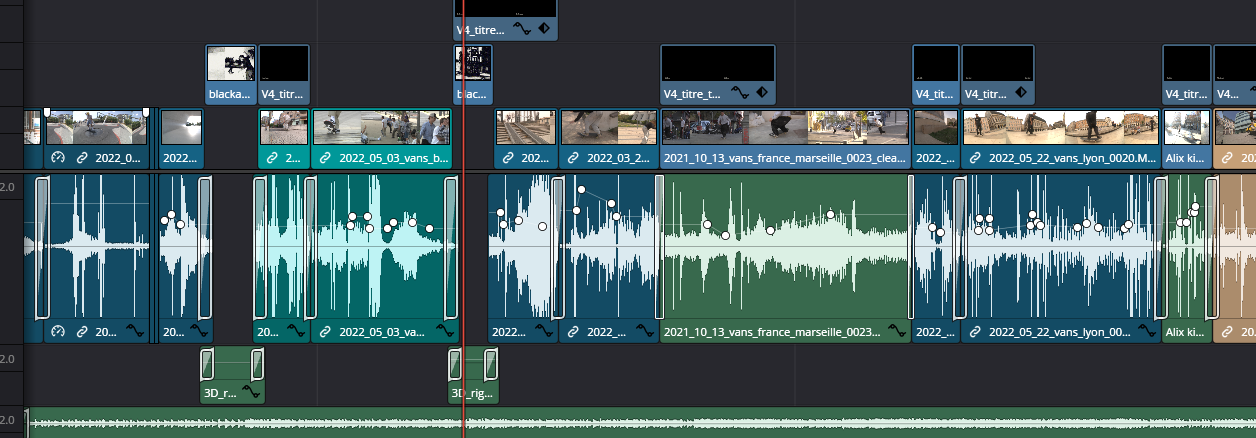The height and width of the screenshot is (438, 1256).
Task: Select the green music waveform on bottom track
Action: [640, 424]
